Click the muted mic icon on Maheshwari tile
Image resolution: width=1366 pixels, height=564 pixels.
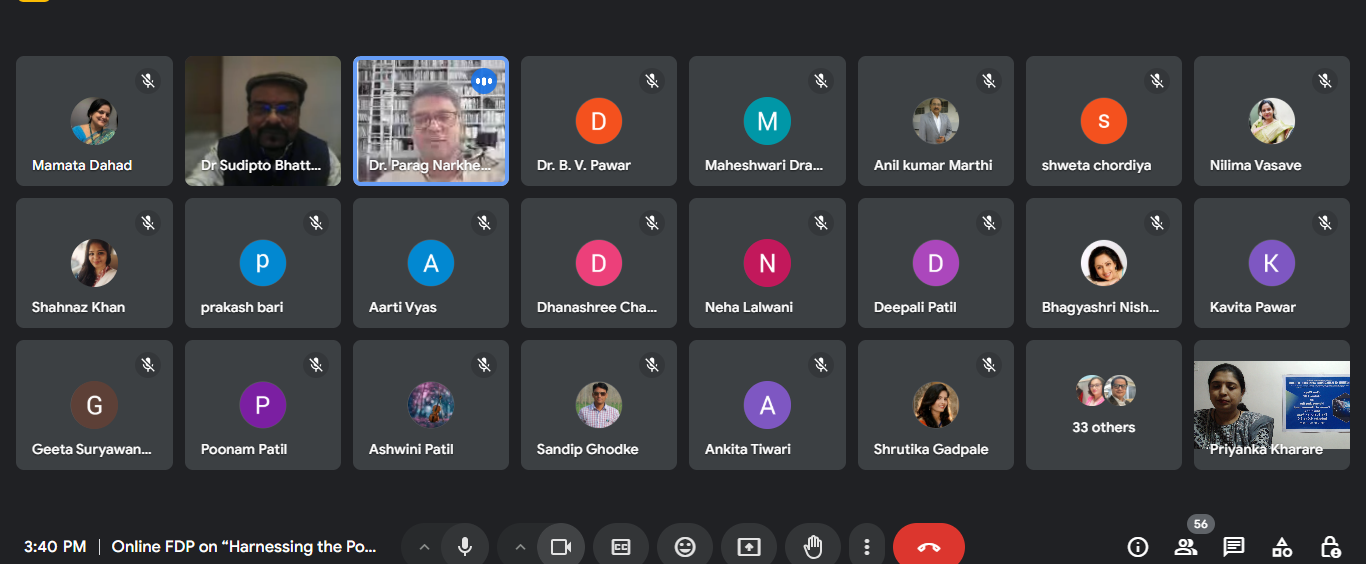click(x=821, y=81)
